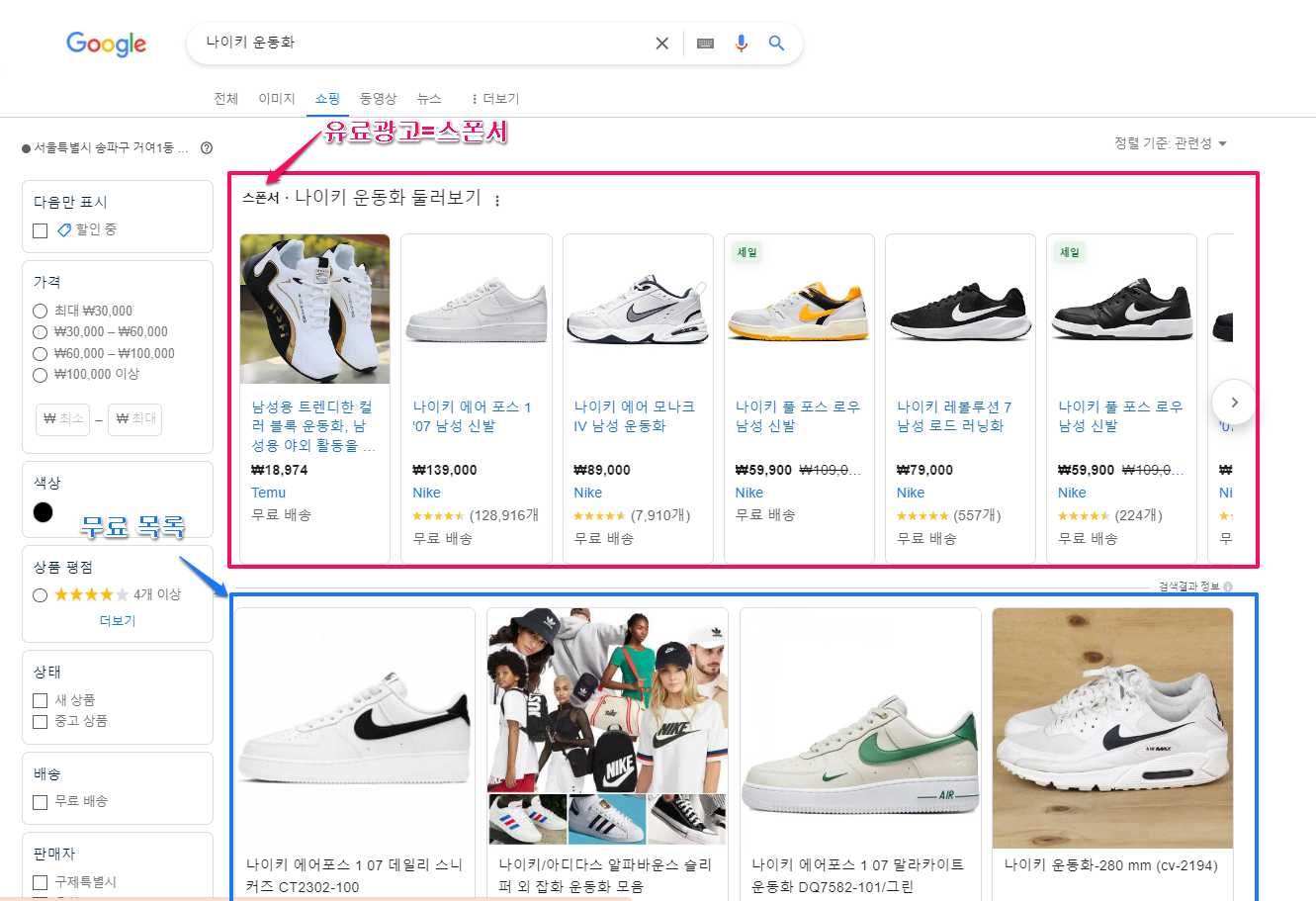Select the black color swatch filter
Image resolution: width=1316 pixels, height=901 pixels.
tap(44, 512)
